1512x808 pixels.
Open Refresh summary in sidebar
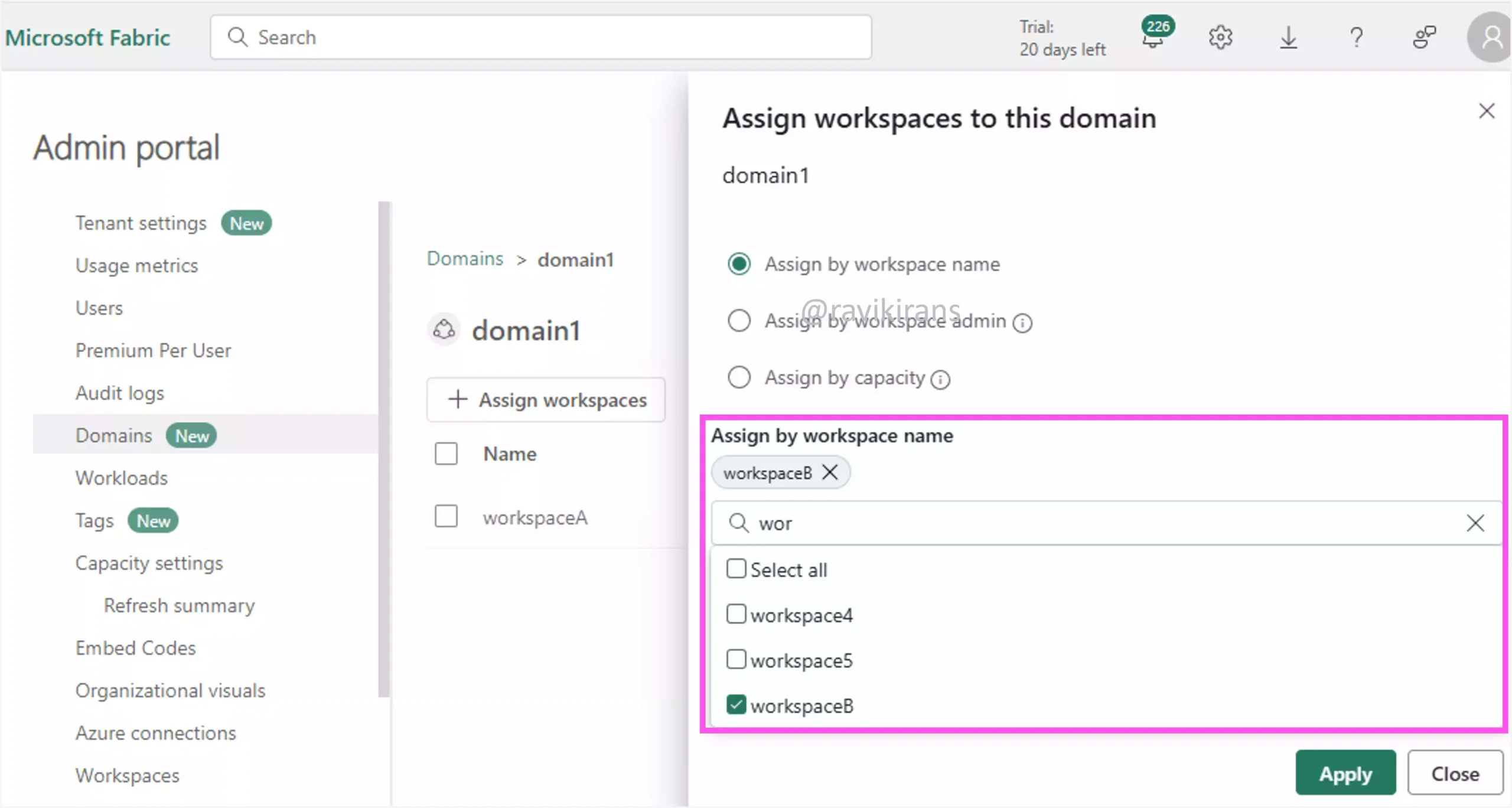click(x=180, y=606)
